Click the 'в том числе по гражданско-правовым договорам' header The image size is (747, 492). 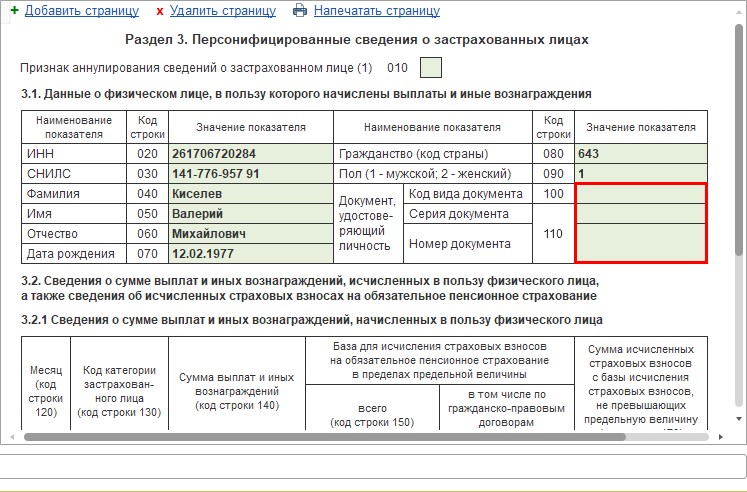506,408
